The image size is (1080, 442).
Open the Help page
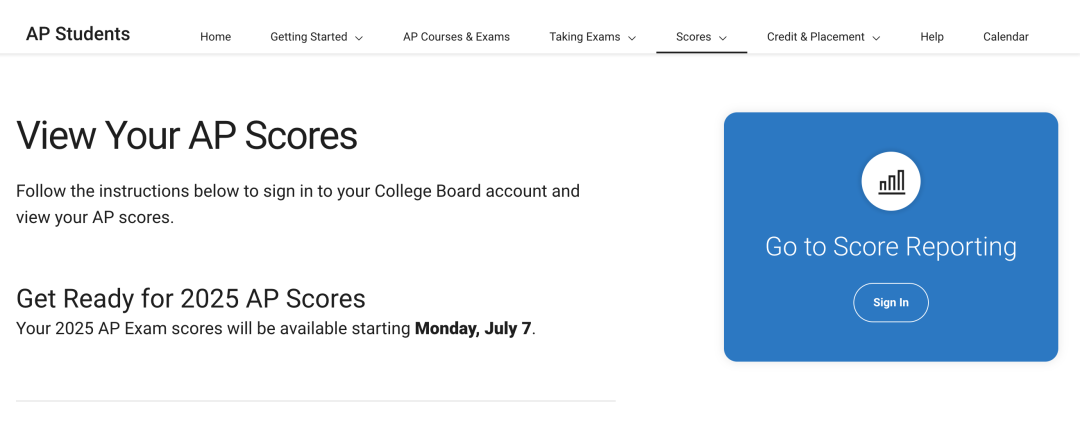point(932,37)
